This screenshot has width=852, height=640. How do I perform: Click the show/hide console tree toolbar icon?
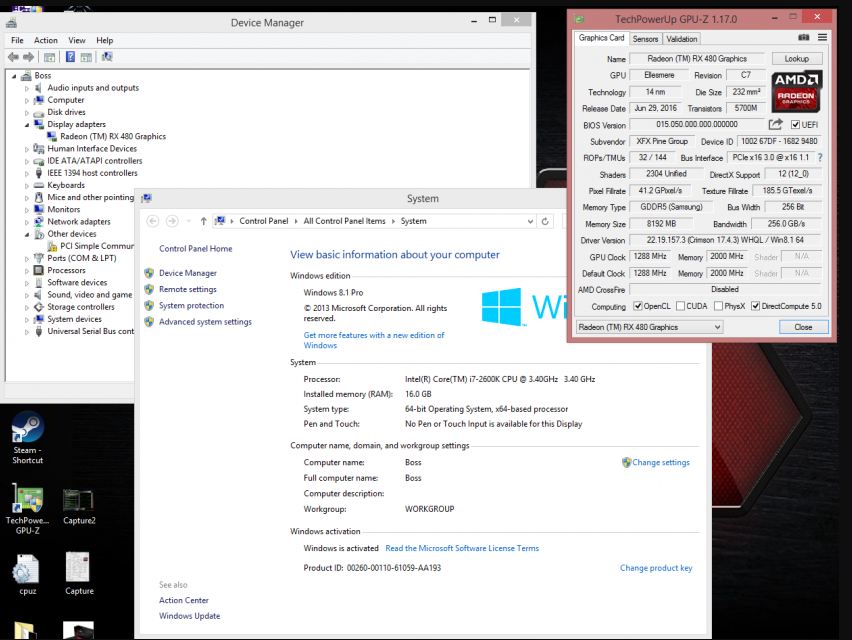pyautogui.click(x=49, y=57)
